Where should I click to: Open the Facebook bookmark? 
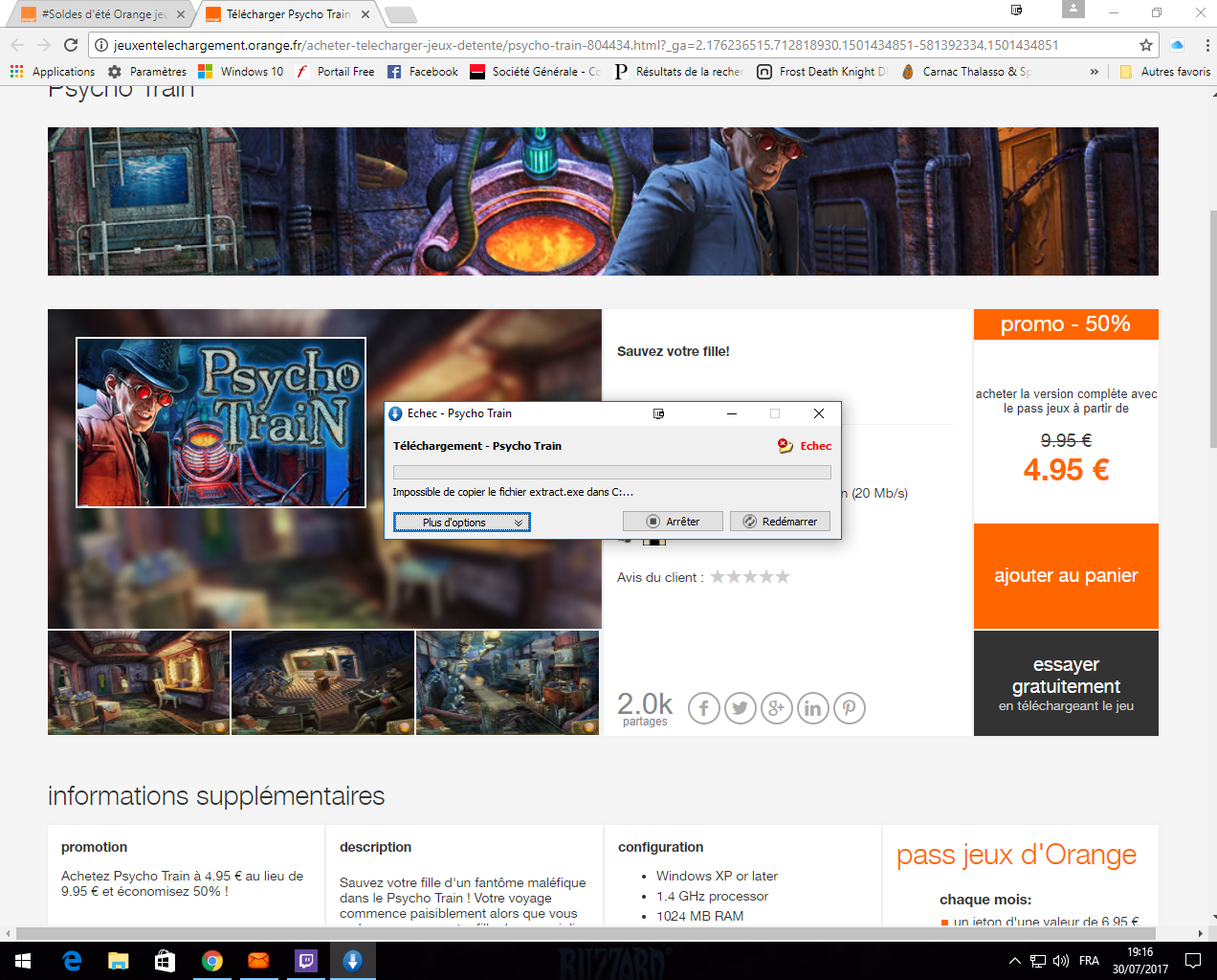pyautogui.click(x=423, y=72)
